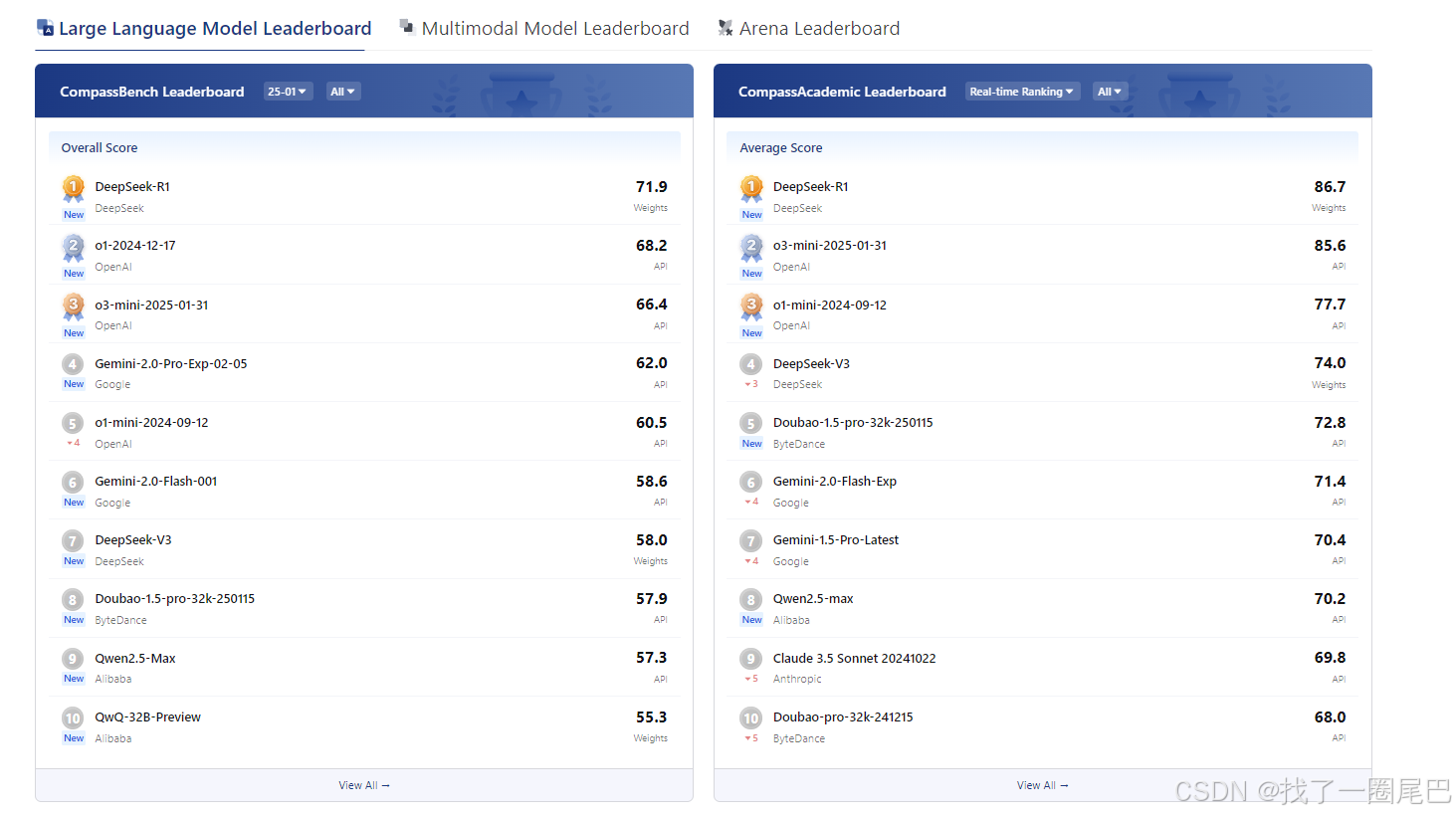Viewport: 1456px width, 817px height.
Task: Open Gemini-2.0-Pro-Exp-02-05 model entry
Action: (x=171, y=363)
